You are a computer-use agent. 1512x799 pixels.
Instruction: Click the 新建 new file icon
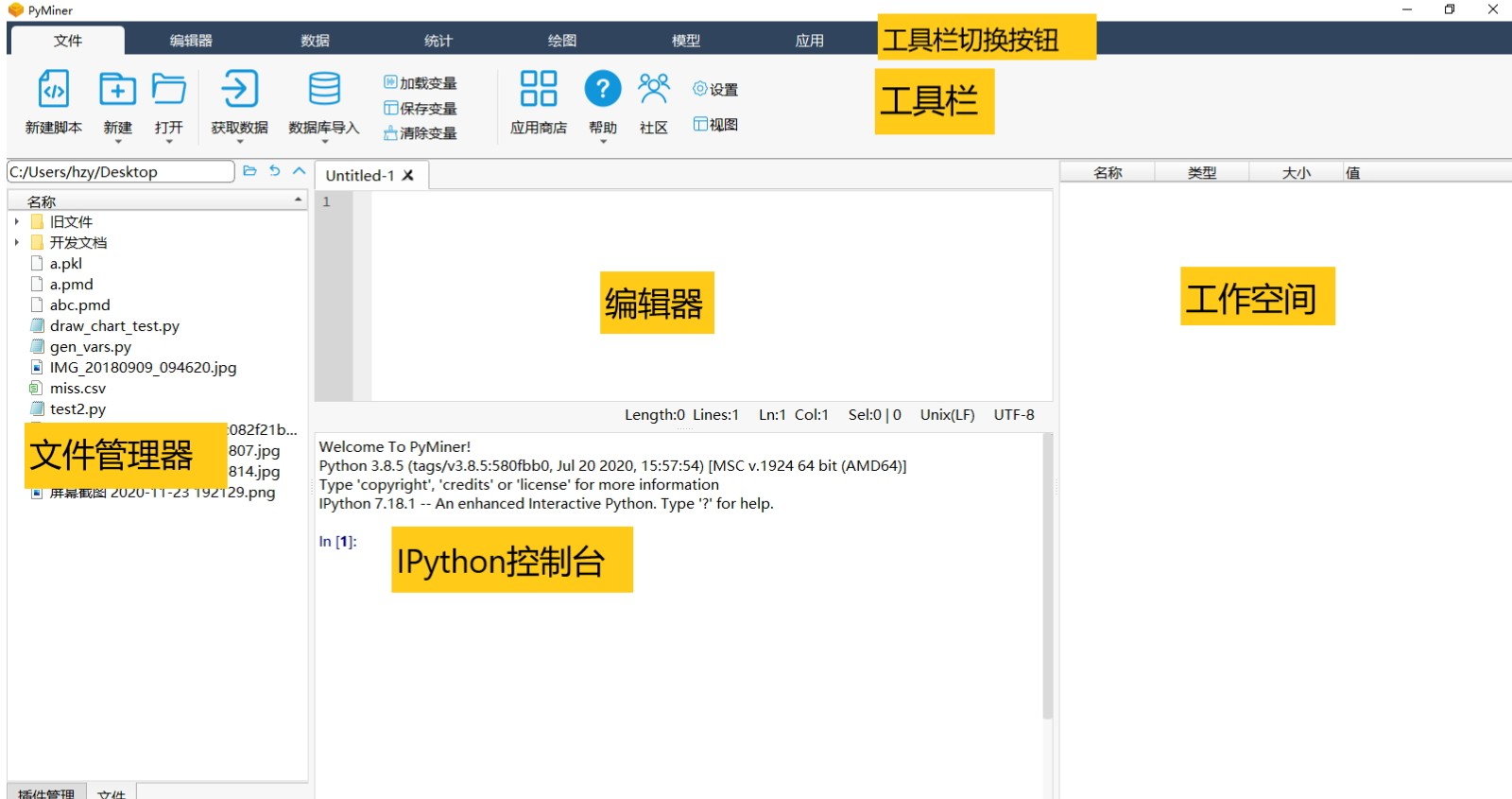click(117, 90)
